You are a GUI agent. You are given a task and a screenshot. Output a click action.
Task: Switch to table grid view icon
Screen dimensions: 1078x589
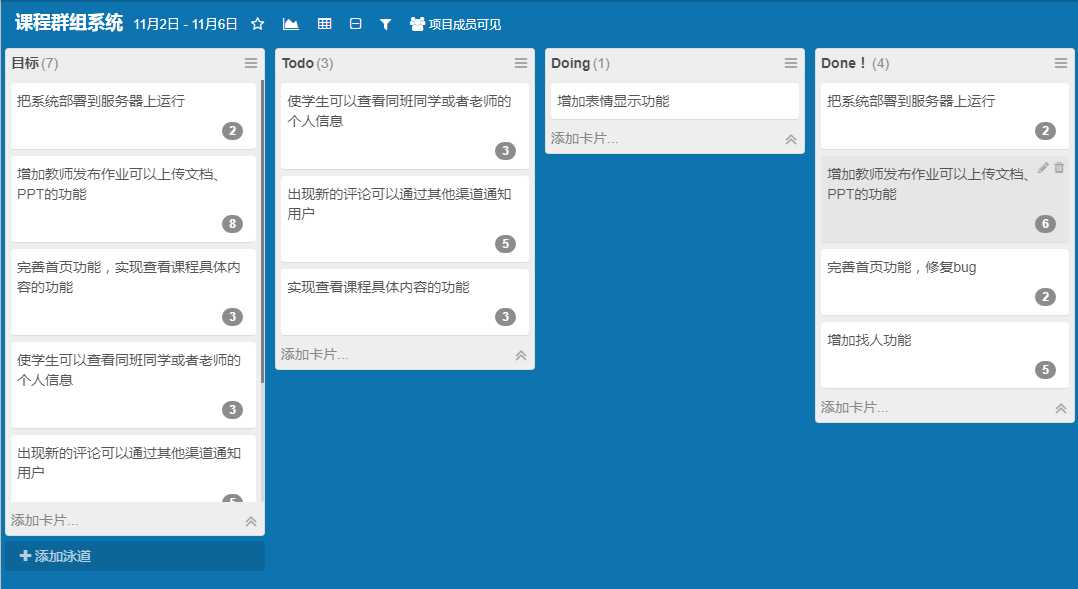coord(324,24)
